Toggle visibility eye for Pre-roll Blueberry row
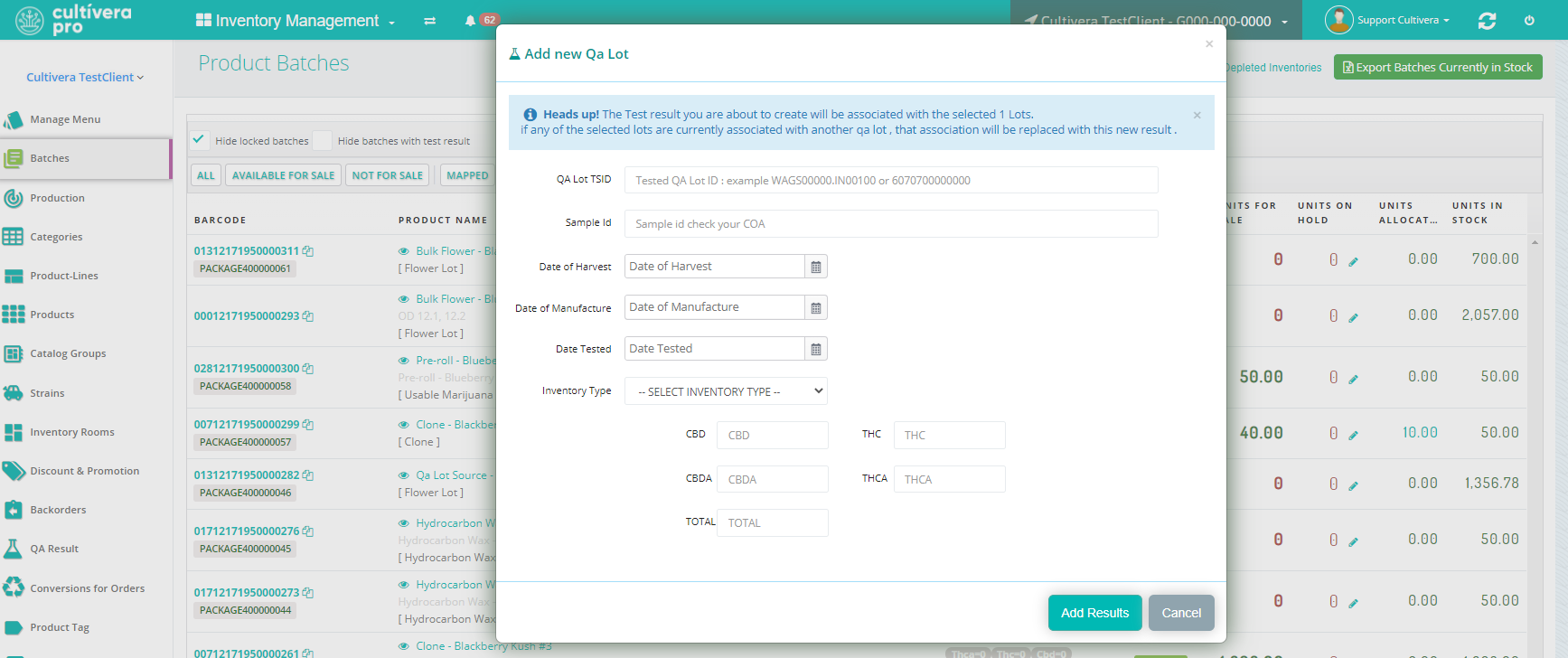Image resolution: width=1568 pixels, height=658 pixels. 404,361
